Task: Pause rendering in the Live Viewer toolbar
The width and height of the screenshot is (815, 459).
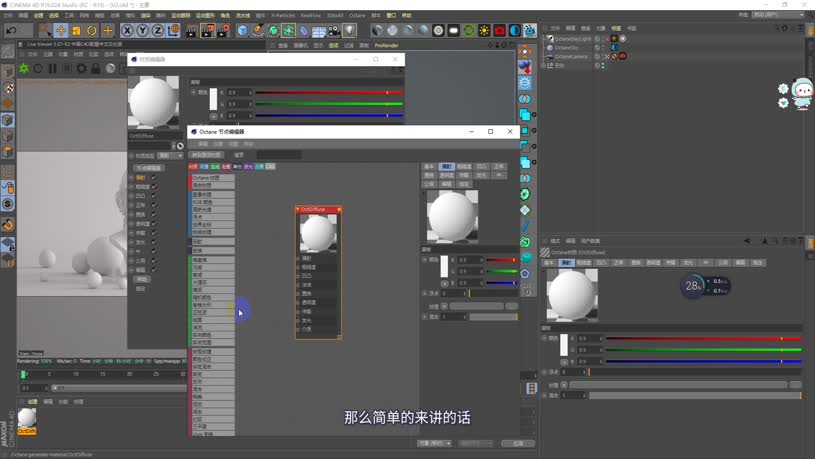Action: click(x=52, y=68)
